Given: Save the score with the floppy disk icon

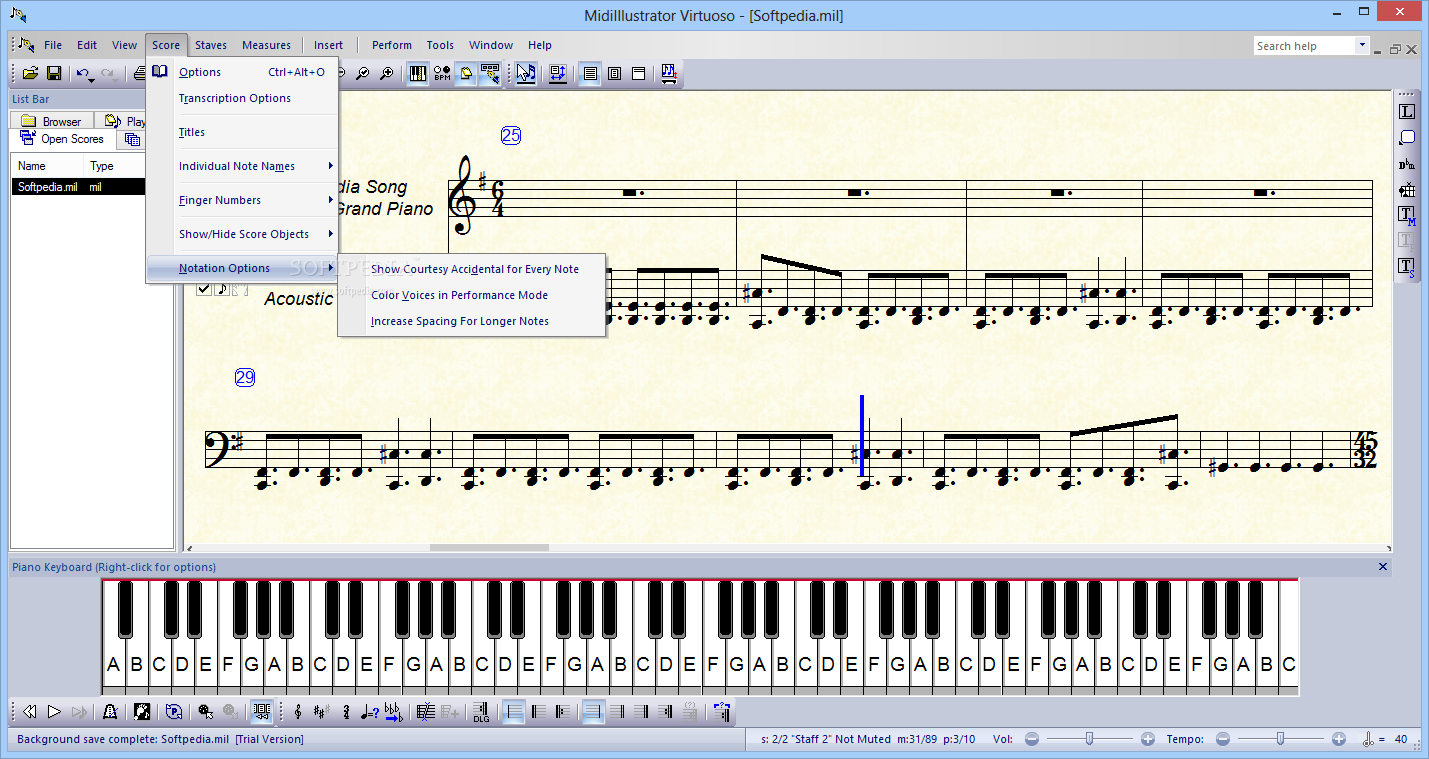Looking at the screenshot, I should coord(54,73).
